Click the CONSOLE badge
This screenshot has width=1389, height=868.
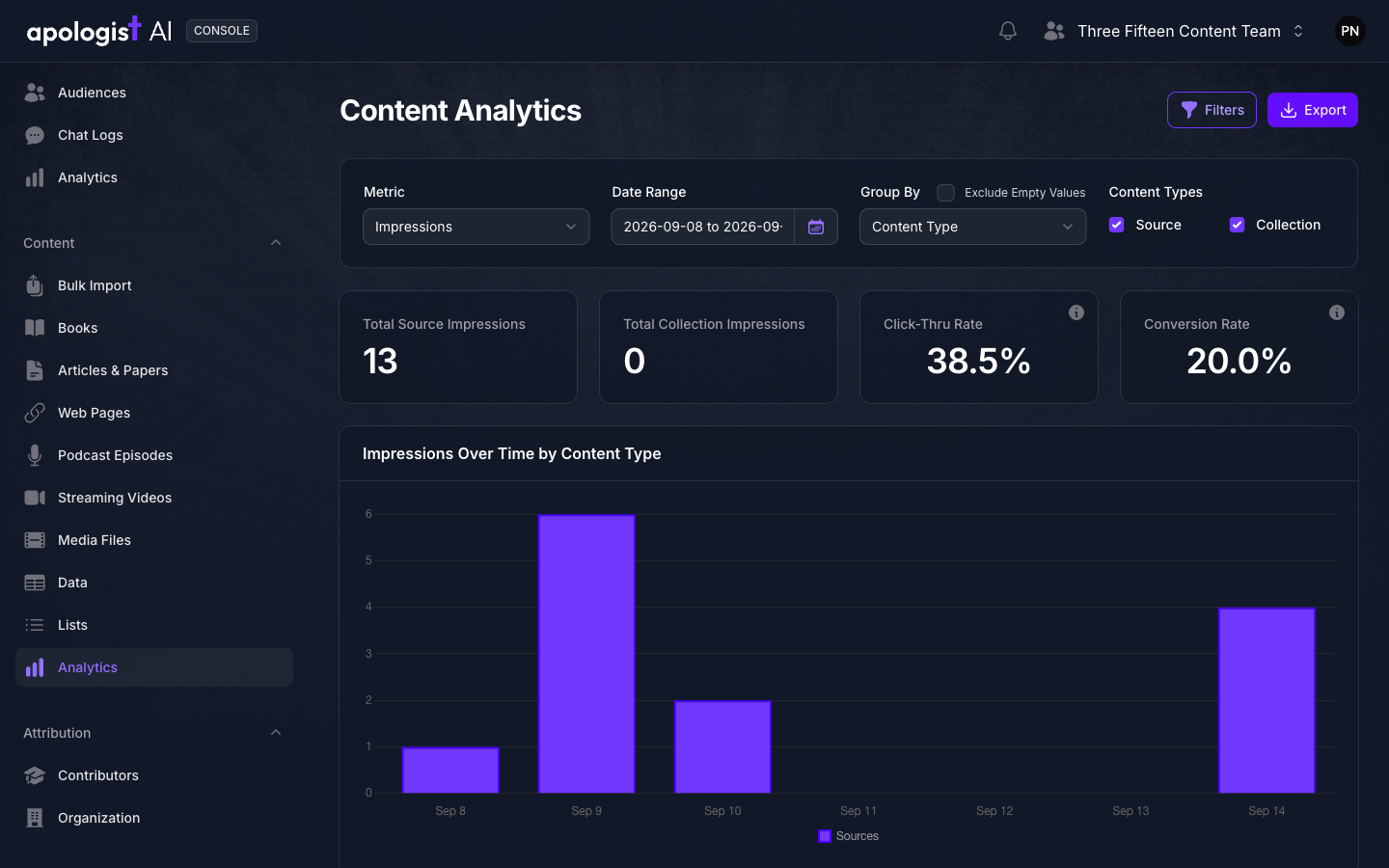point(222,31)
